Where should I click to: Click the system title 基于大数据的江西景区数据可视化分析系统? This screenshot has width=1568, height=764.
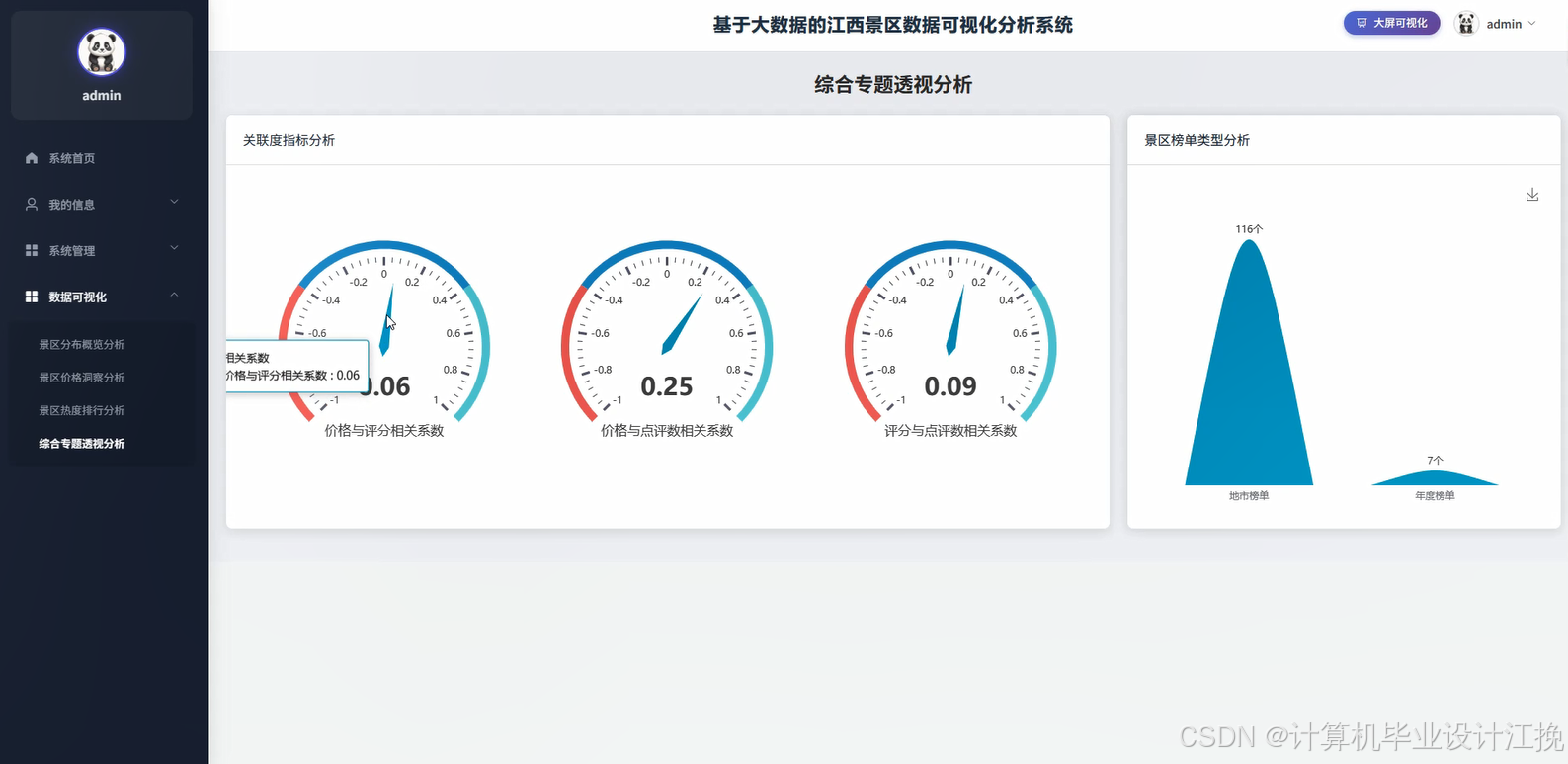(893, 25)
